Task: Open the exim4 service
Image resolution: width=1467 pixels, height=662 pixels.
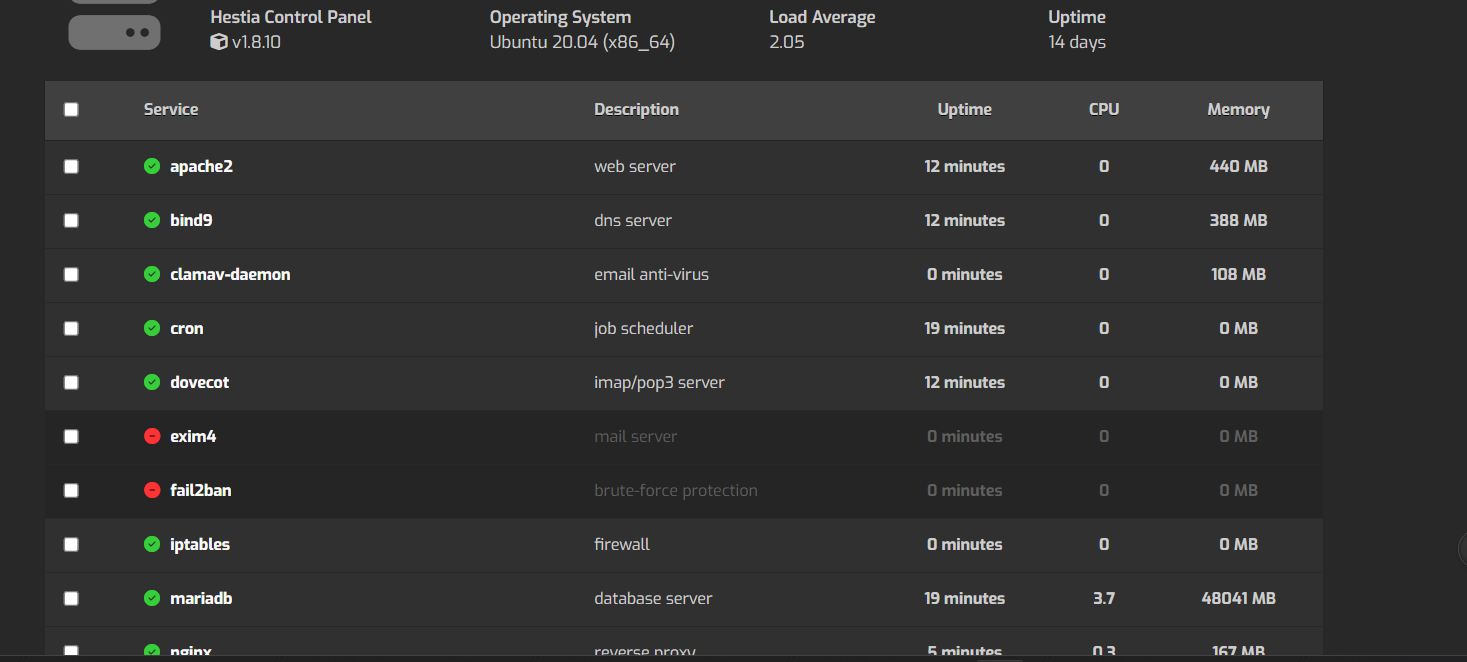Action: coord(193,436)
